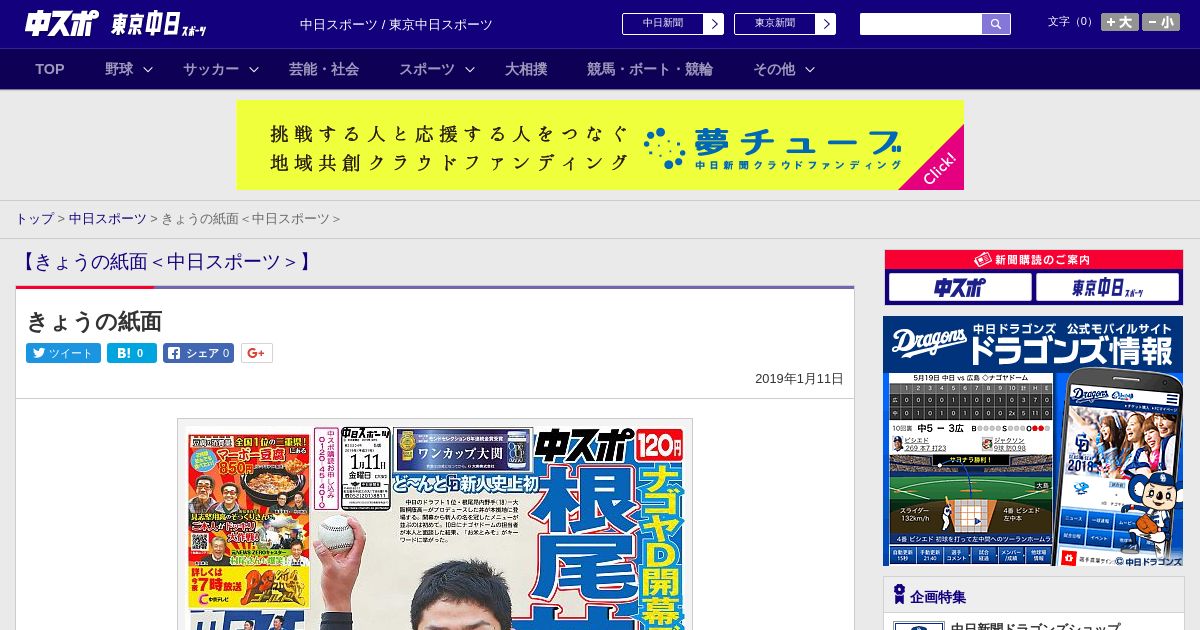Click the date text 2019年1月11日
The width and height of the screenshot is (1200, 630).
799,379
